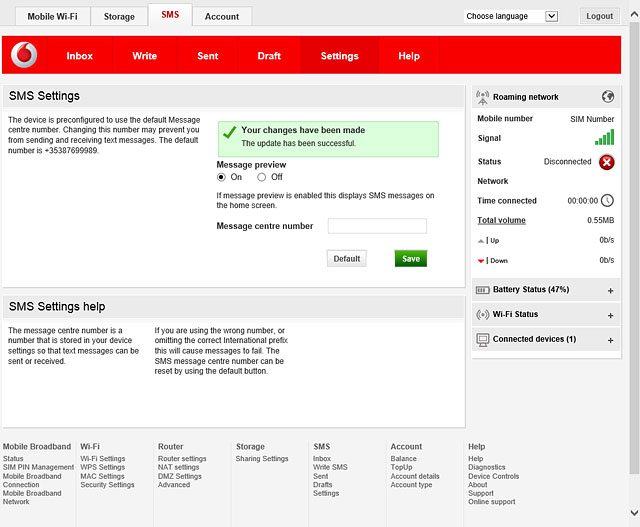This screenshot has width=640, height=527.
Task: Open the Draft menu item
Action: tap(269, 56)
